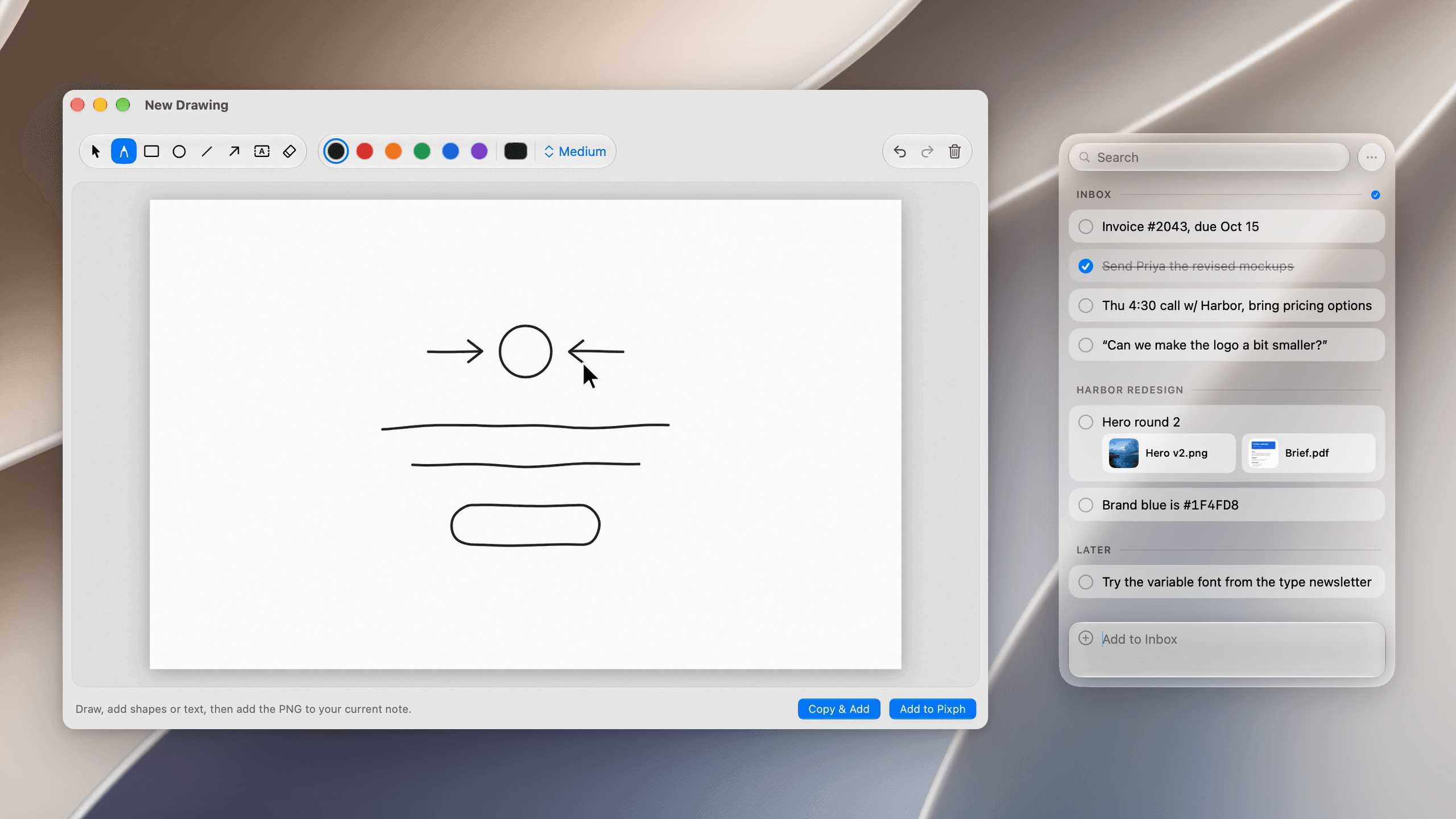This screenshot has width=1456, height=819.
Task: Select the Eraser tool
Action: coord(289,151)
